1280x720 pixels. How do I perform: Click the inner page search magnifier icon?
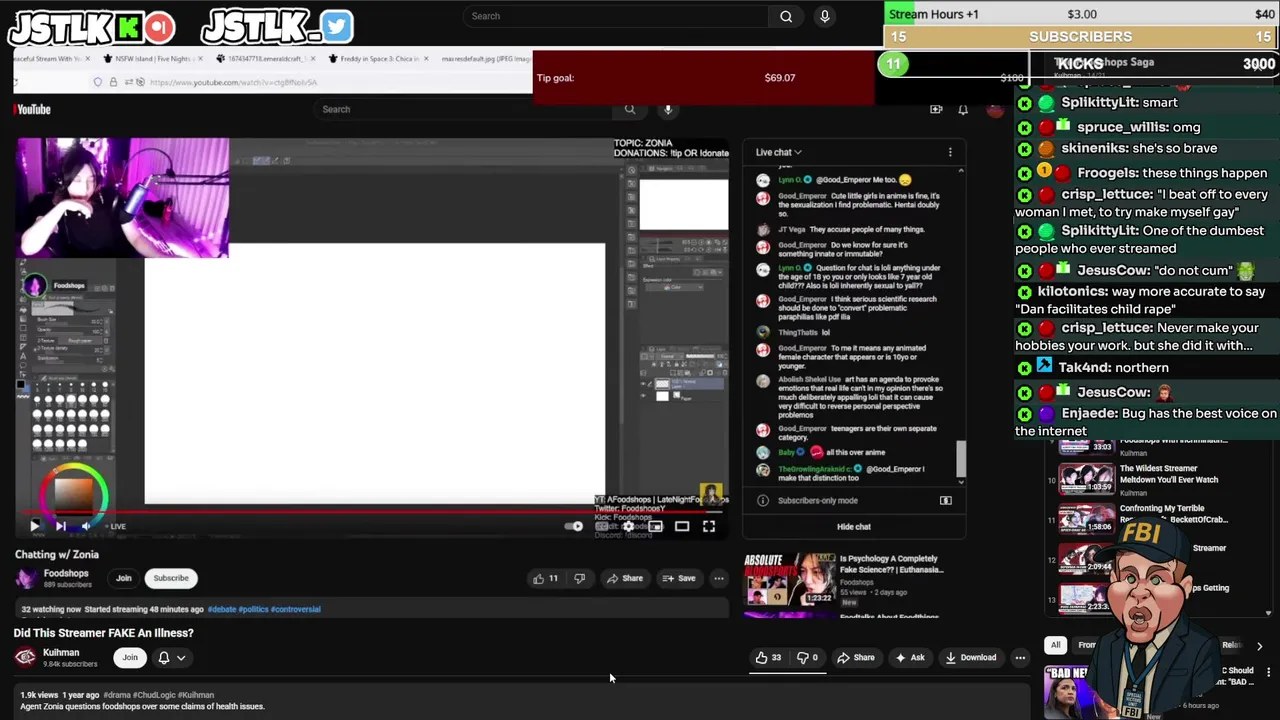[x=630, y=109]
